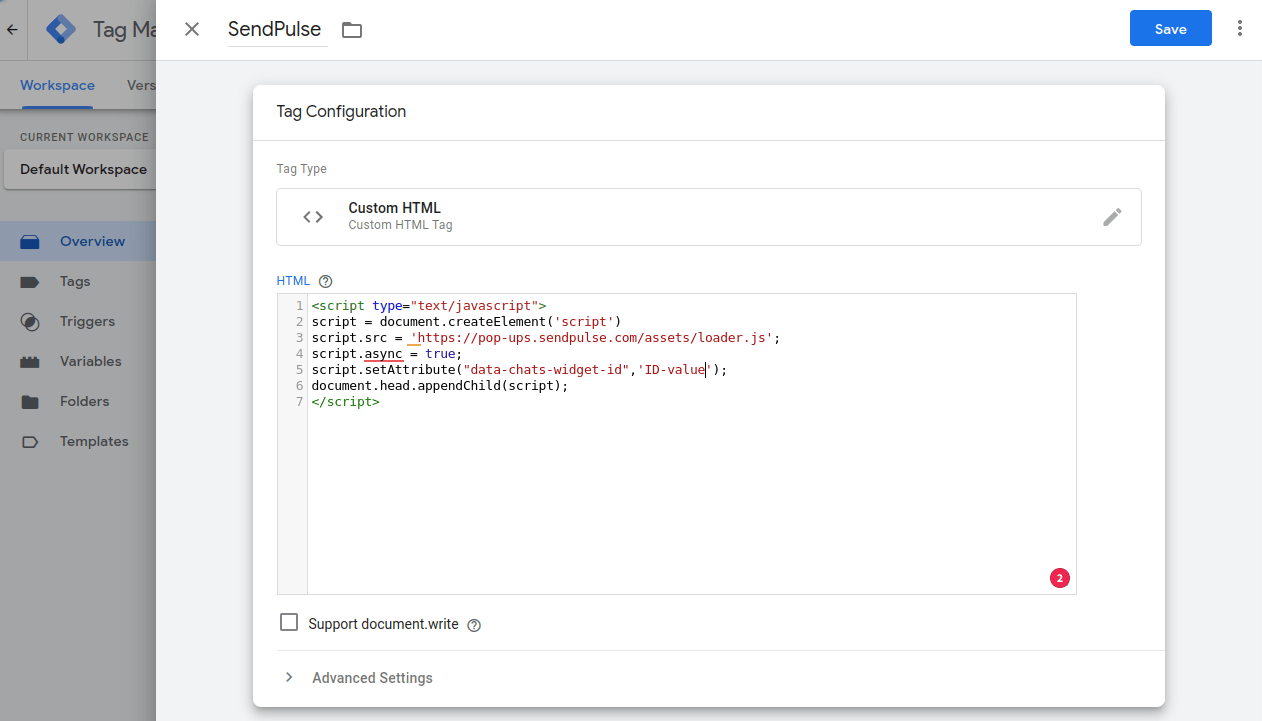Open Variables in the sidebar
This screenshot has width=1262, height=721.
(x=90, y=362)
